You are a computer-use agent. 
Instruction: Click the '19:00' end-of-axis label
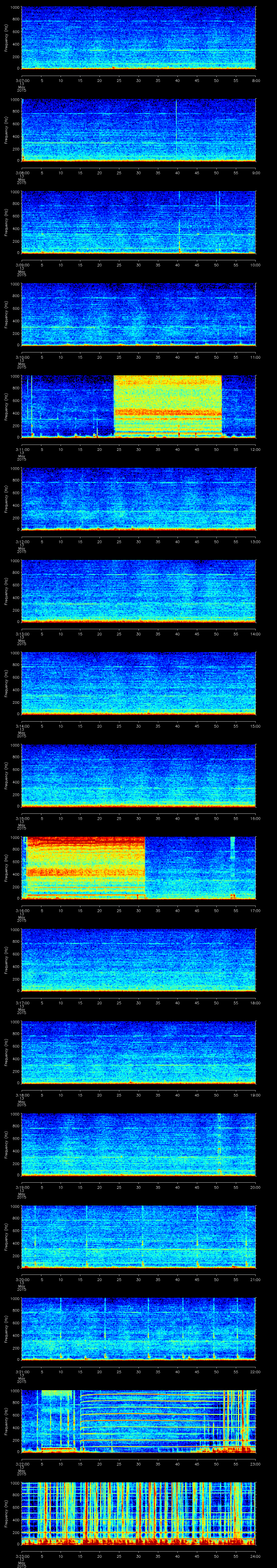(255, 1095)
